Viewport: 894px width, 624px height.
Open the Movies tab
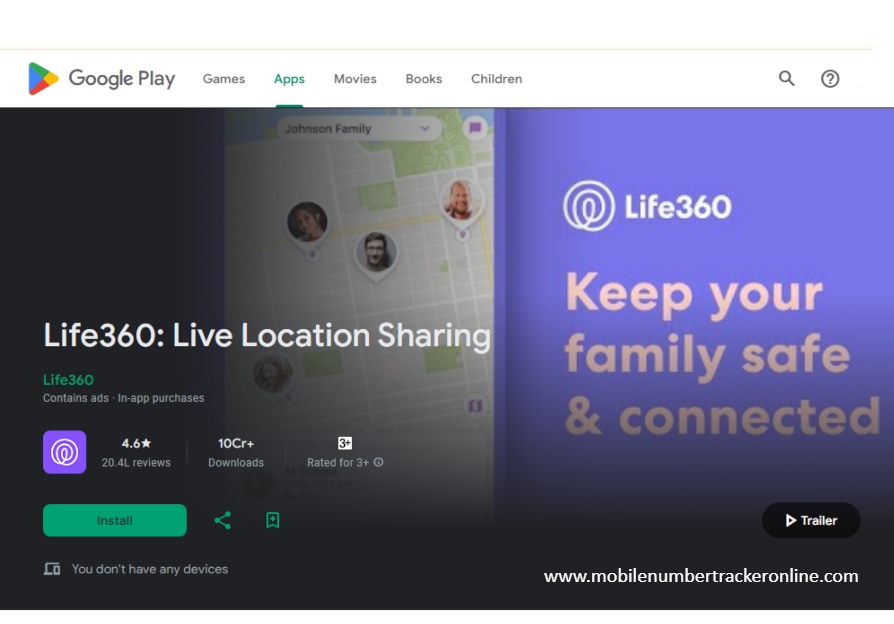coord(355,79)
